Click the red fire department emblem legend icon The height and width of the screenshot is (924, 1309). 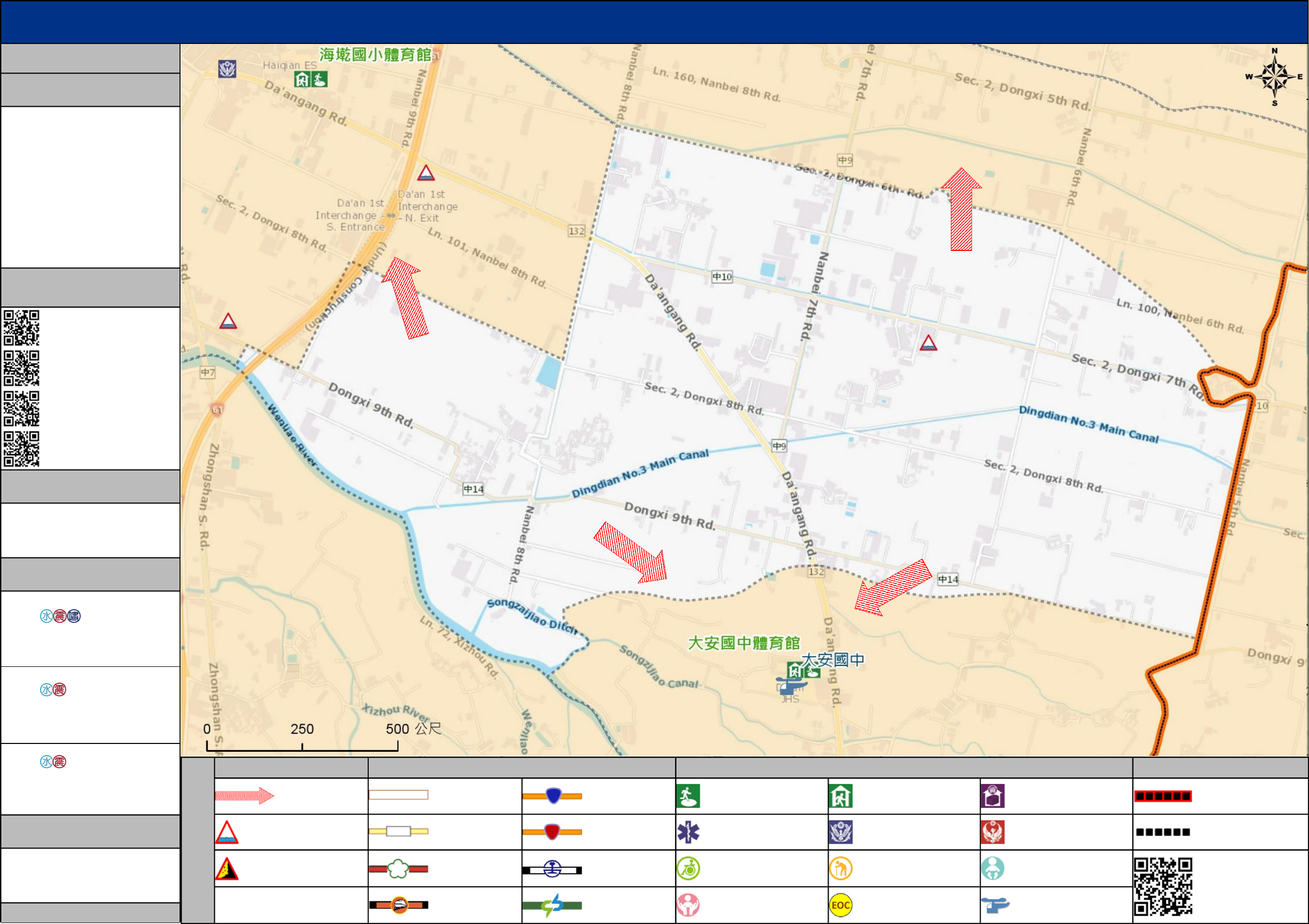tap(992, 832)
